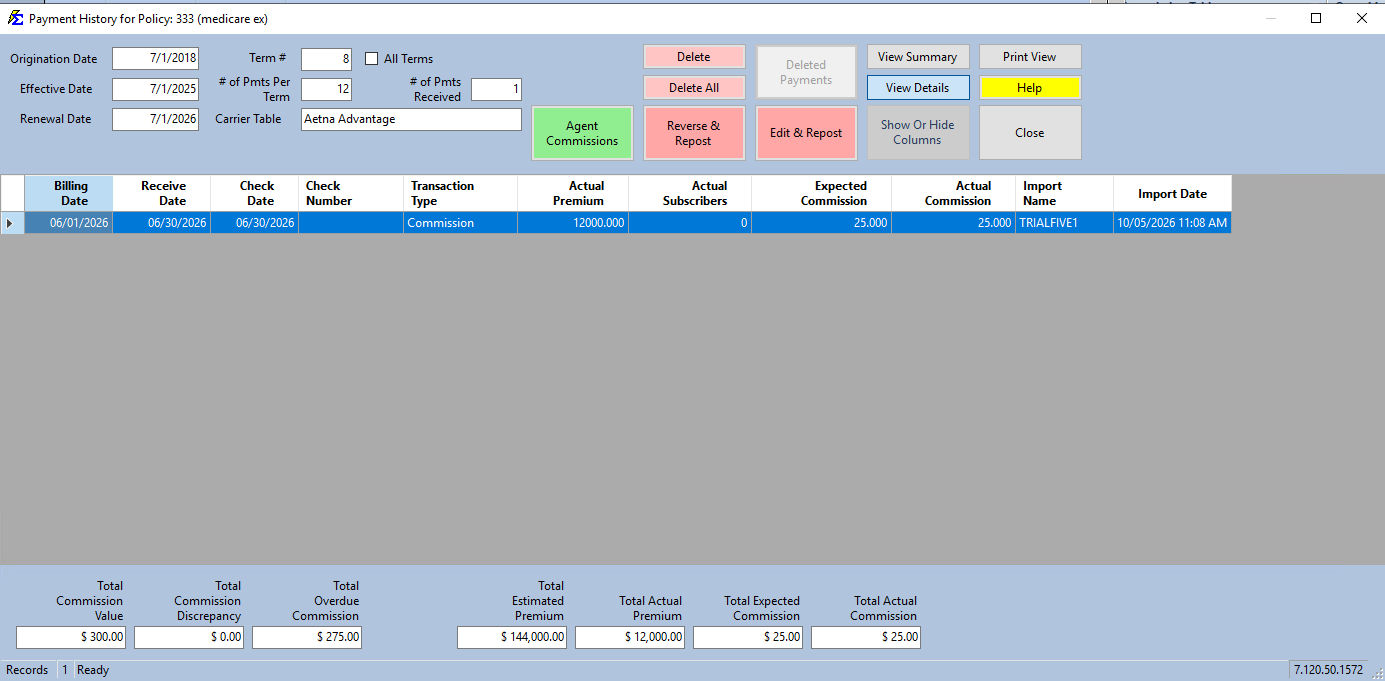This screenshot has height=681, width=1385.
Task: Click Show Or Hide Columns button
Action: (x=918, y=133)
